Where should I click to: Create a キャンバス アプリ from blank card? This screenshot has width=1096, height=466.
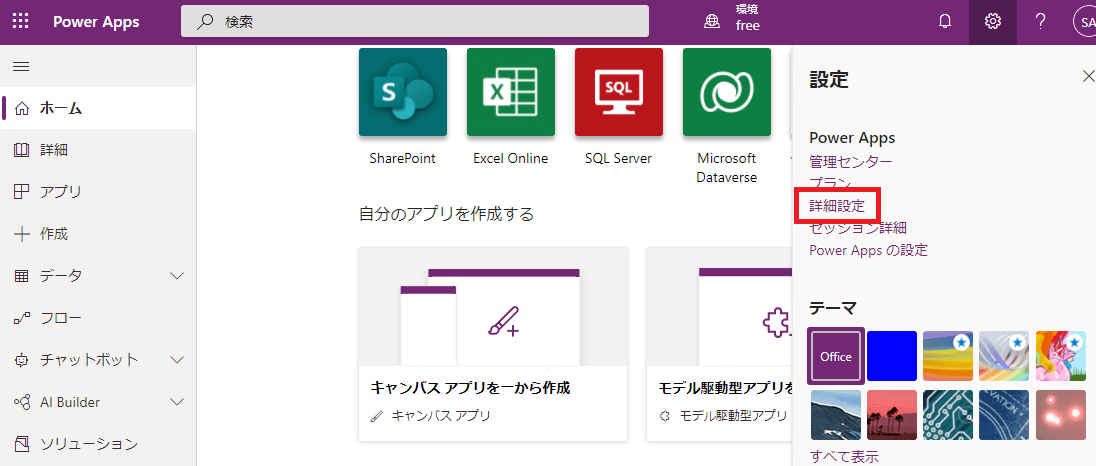point(493,344)
